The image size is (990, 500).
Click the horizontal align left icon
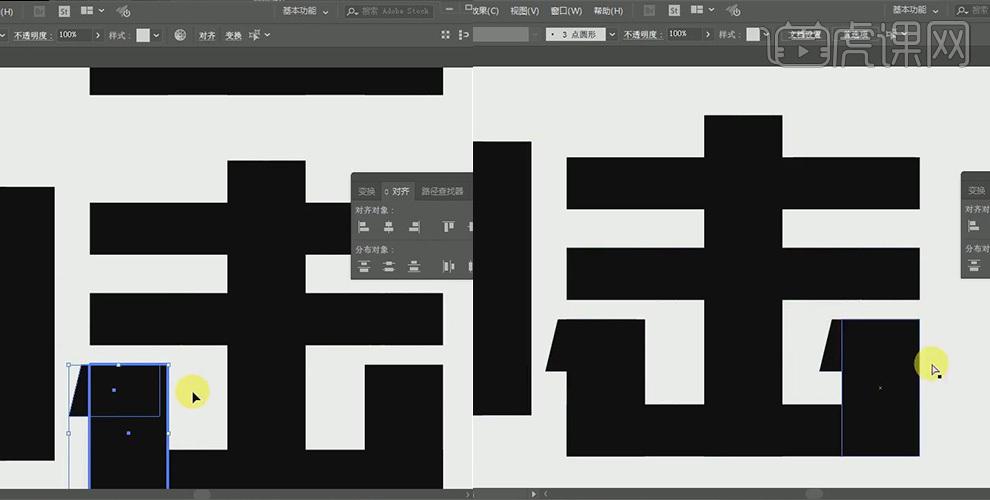364,228
